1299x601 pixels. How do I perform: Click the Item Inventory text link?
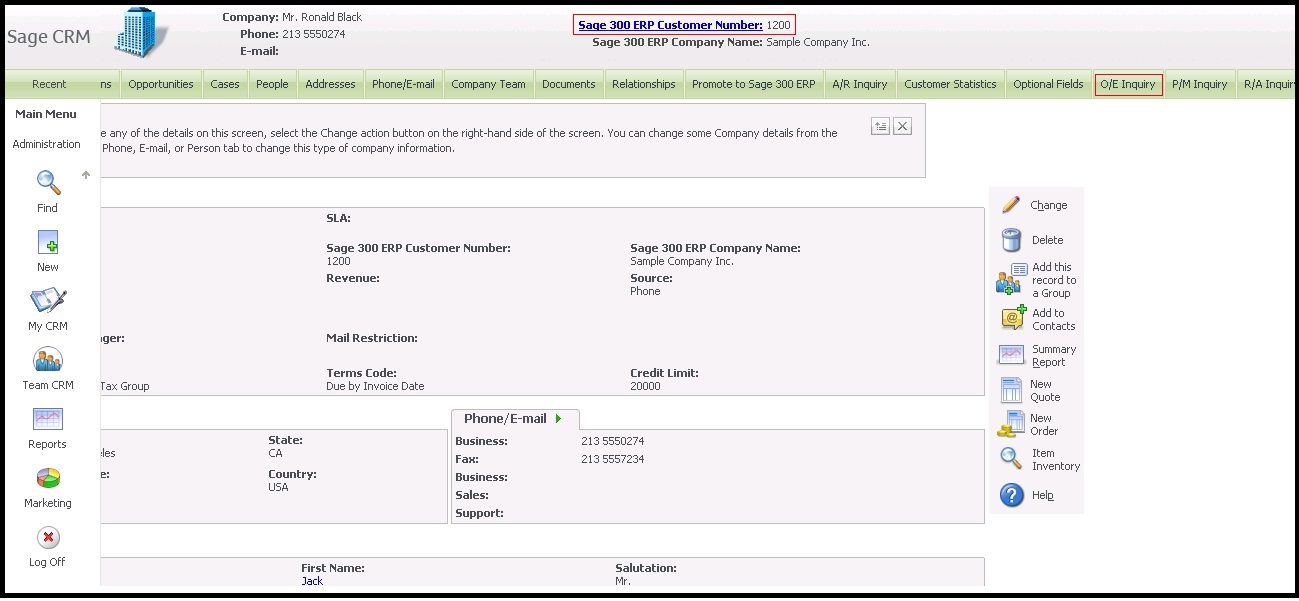pyautogui.click(x=1056, y=460)
